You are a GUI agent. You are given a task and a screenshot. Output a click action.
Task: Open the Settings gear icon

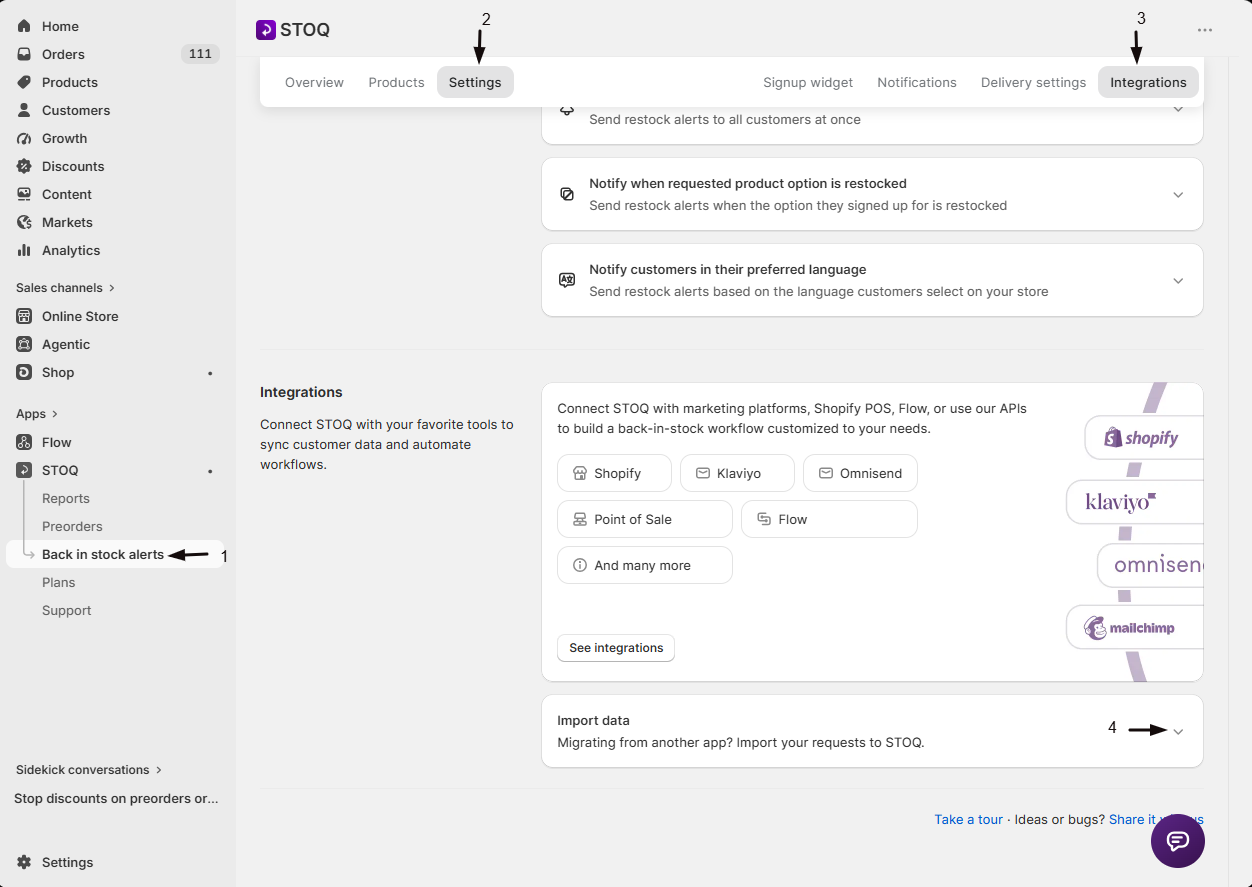coord(24,862)
